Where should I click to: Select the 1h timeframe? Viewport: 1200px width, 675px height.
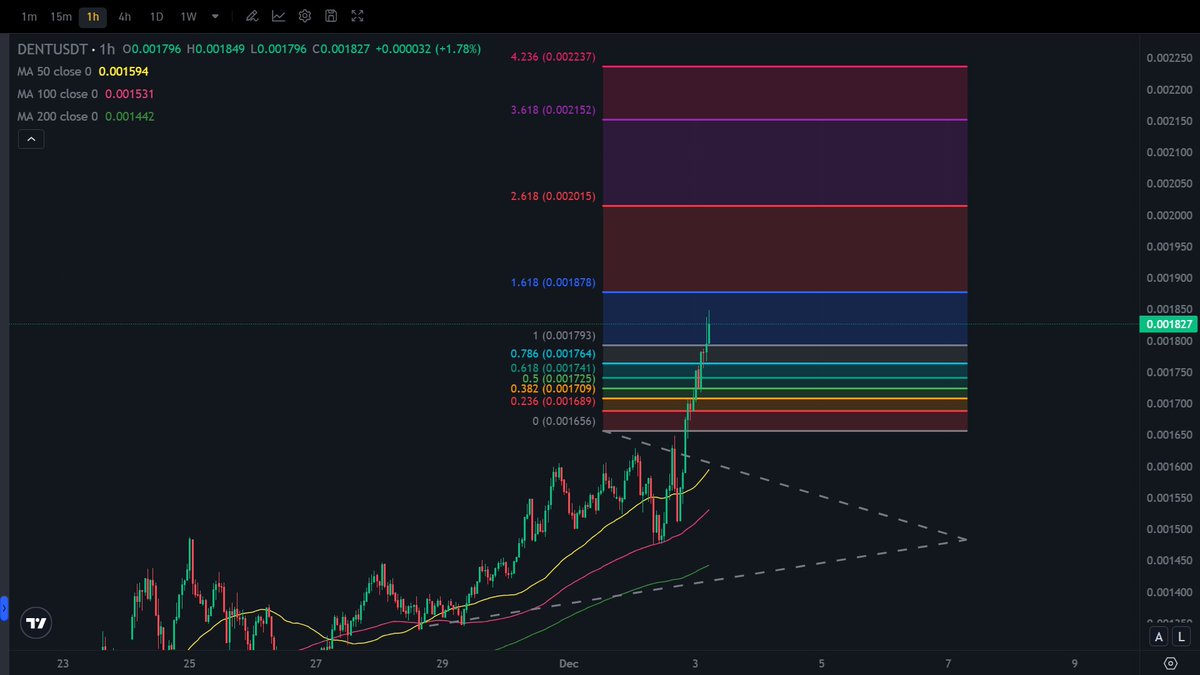[93, 16]
